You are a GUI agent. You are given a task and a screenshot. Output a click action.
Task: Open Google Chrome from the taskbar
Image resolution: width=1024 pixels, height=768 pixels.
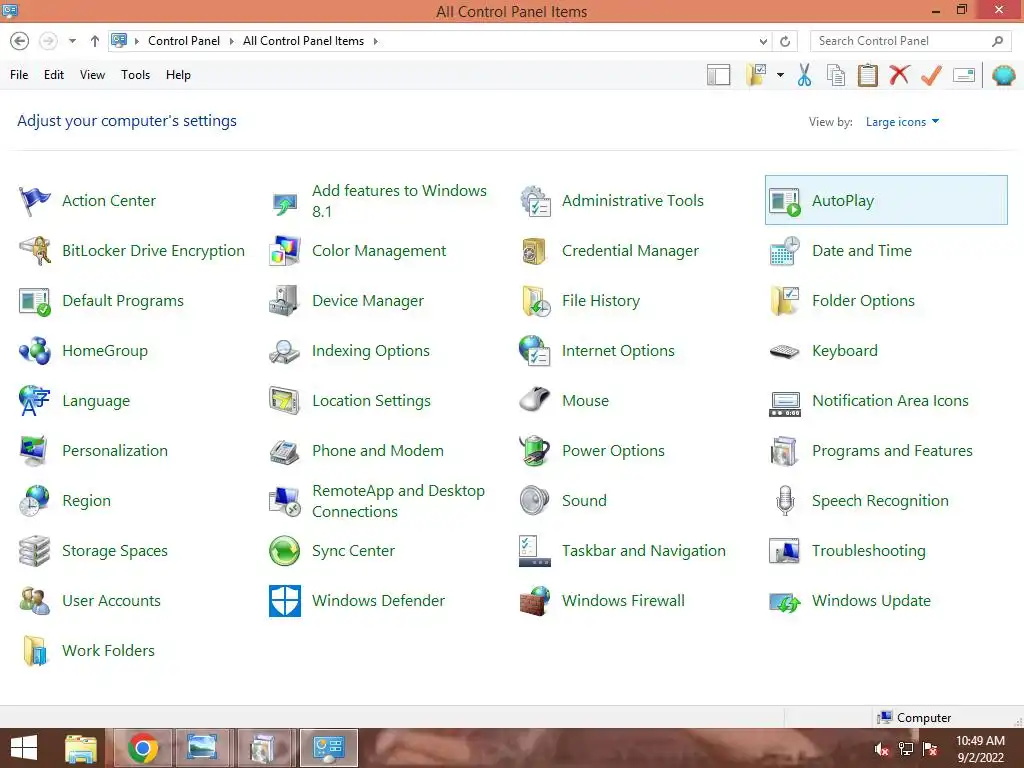click(142, 748)
